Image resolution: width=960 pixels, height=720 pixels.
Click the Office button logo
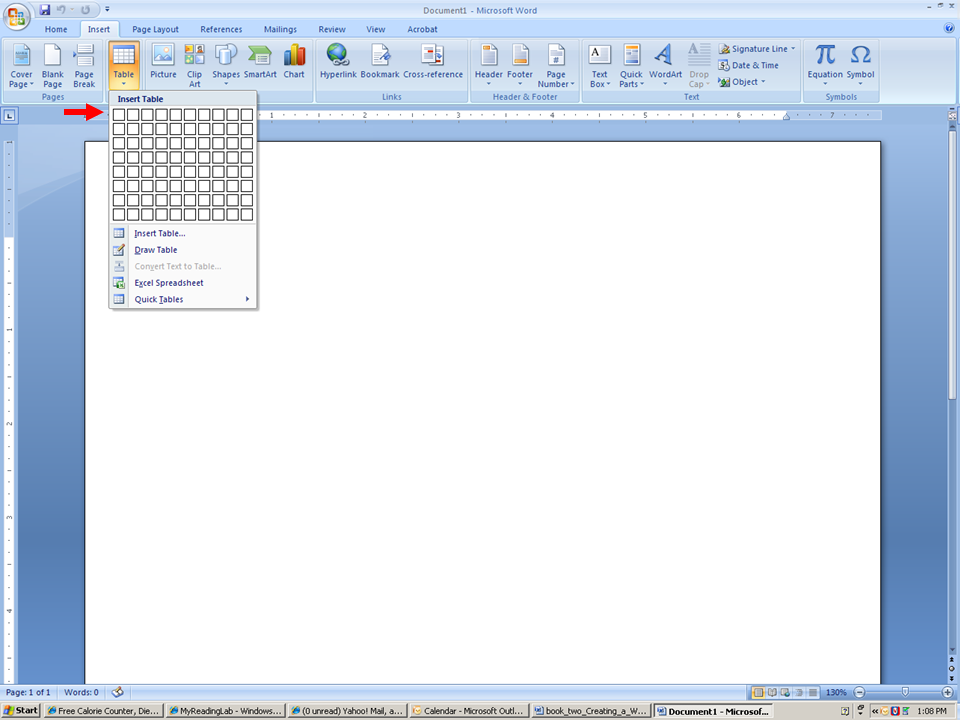pyautogui.click(x=17, y=16)
